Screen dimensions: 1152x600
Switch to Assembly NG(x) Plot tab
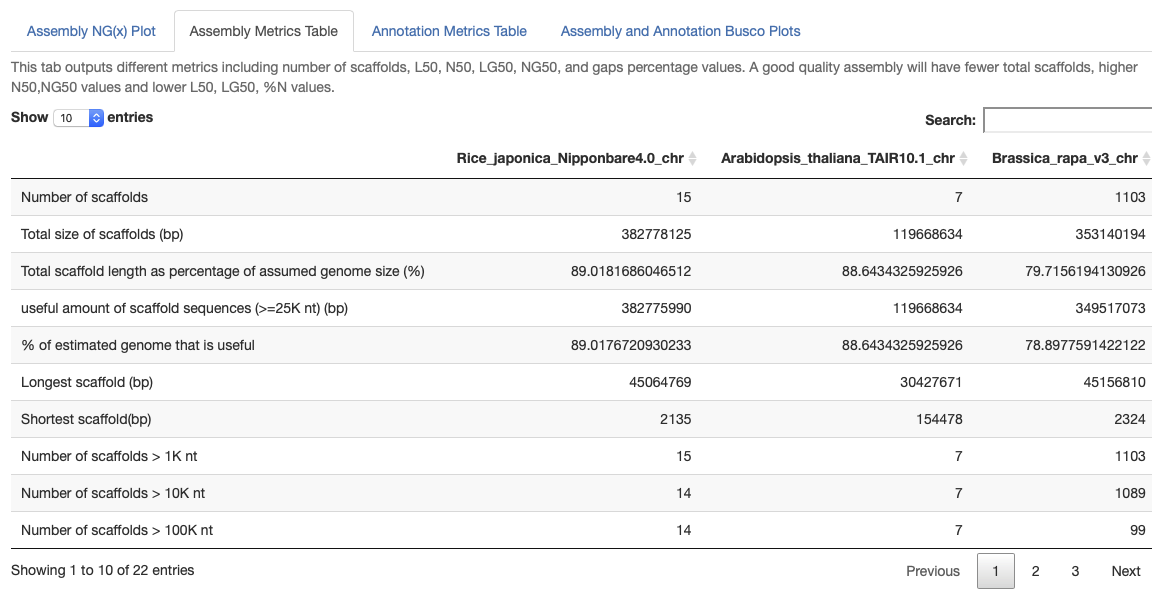[x=91, y=31]
